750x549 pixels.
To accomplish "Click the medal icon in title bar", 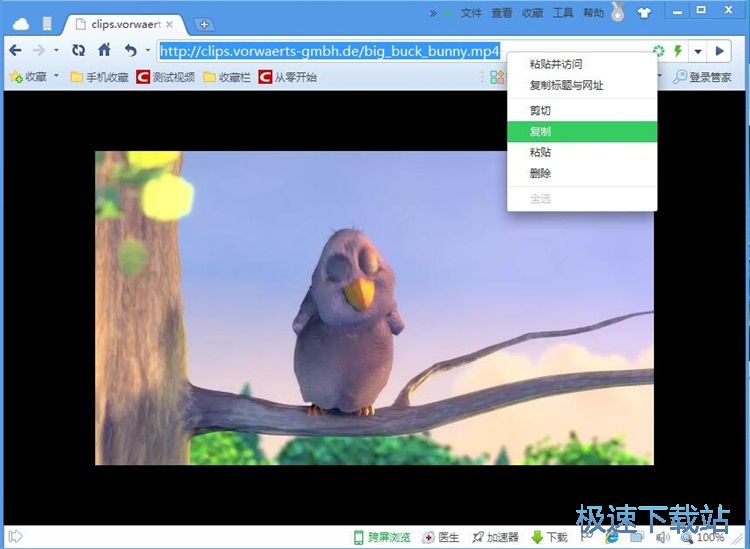I will (x=618, y=12).
